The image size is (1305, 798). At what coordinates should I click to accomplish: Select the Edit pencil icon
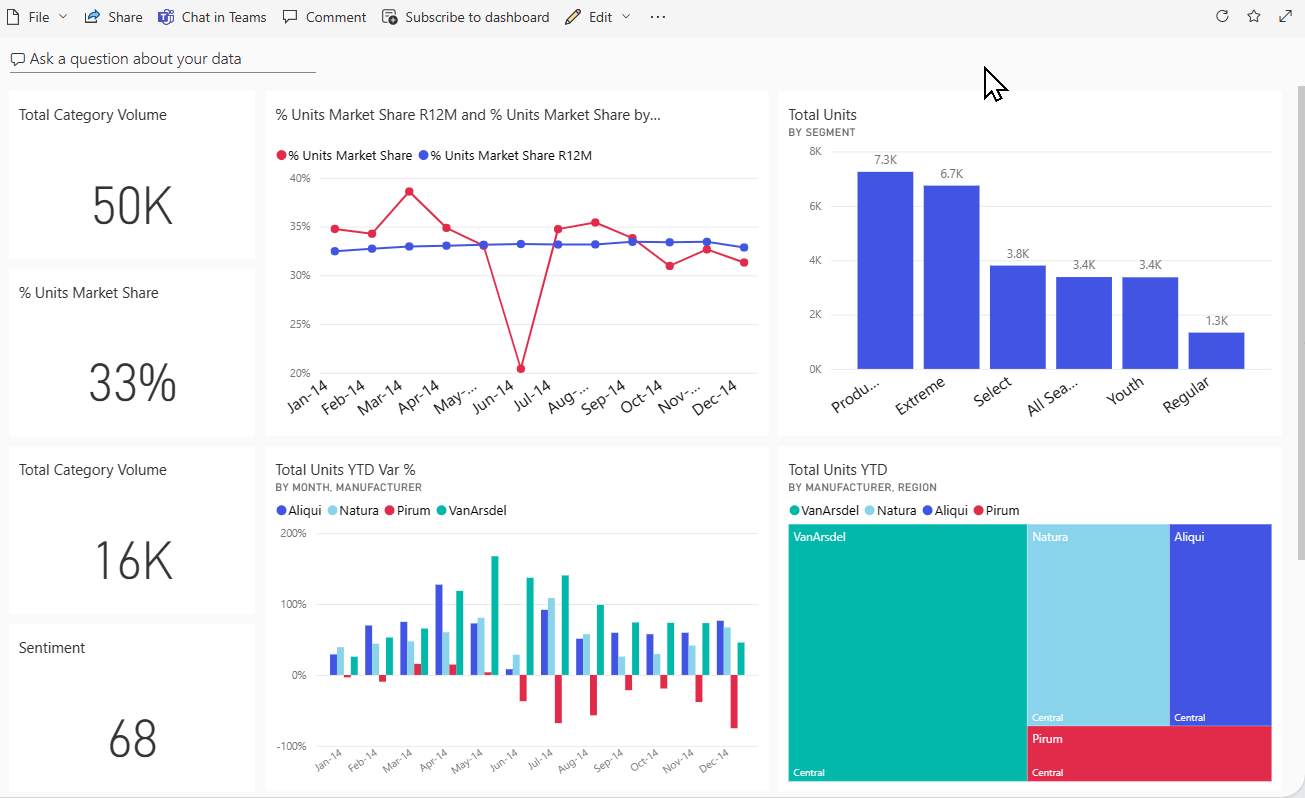tap(572, 16)
